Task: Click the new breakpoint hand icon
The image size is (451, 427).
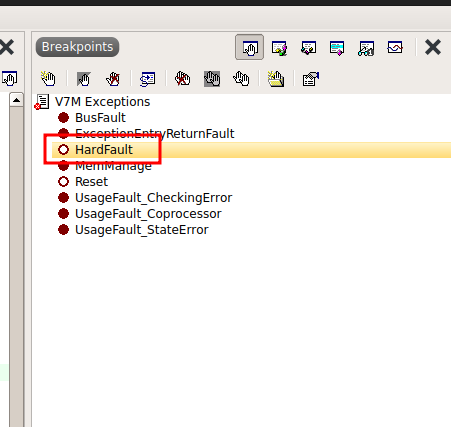Action: coord(48,79)
